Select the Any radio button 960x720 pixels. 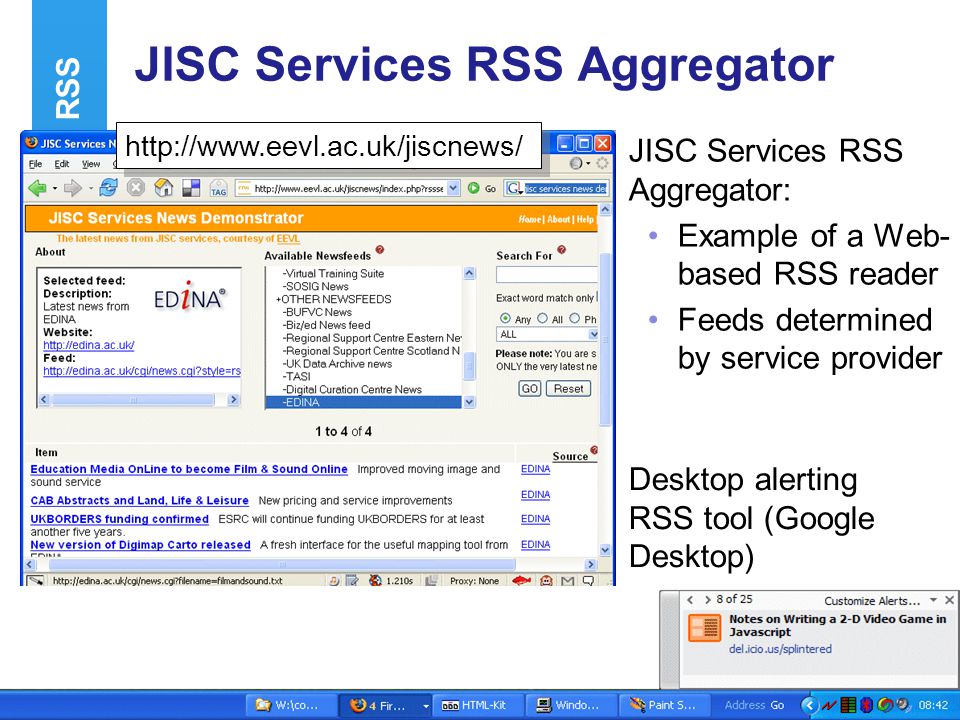pos(505,318)
